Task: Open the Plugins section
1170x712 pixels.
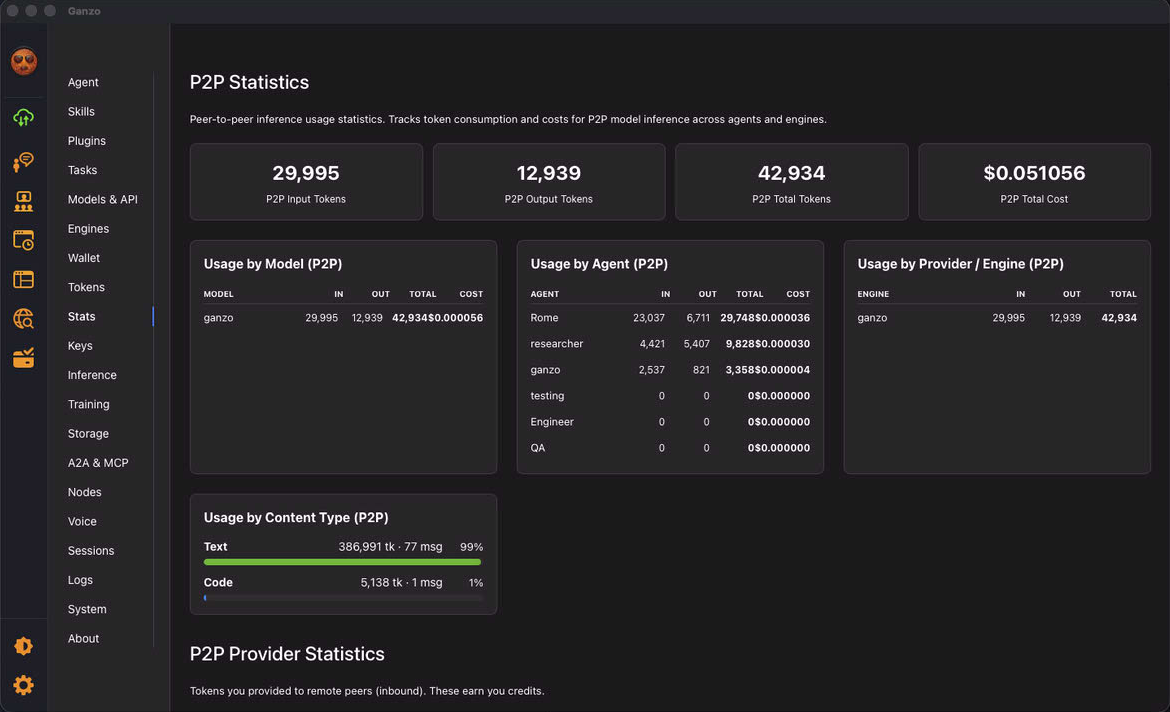Action: (87, 140)
